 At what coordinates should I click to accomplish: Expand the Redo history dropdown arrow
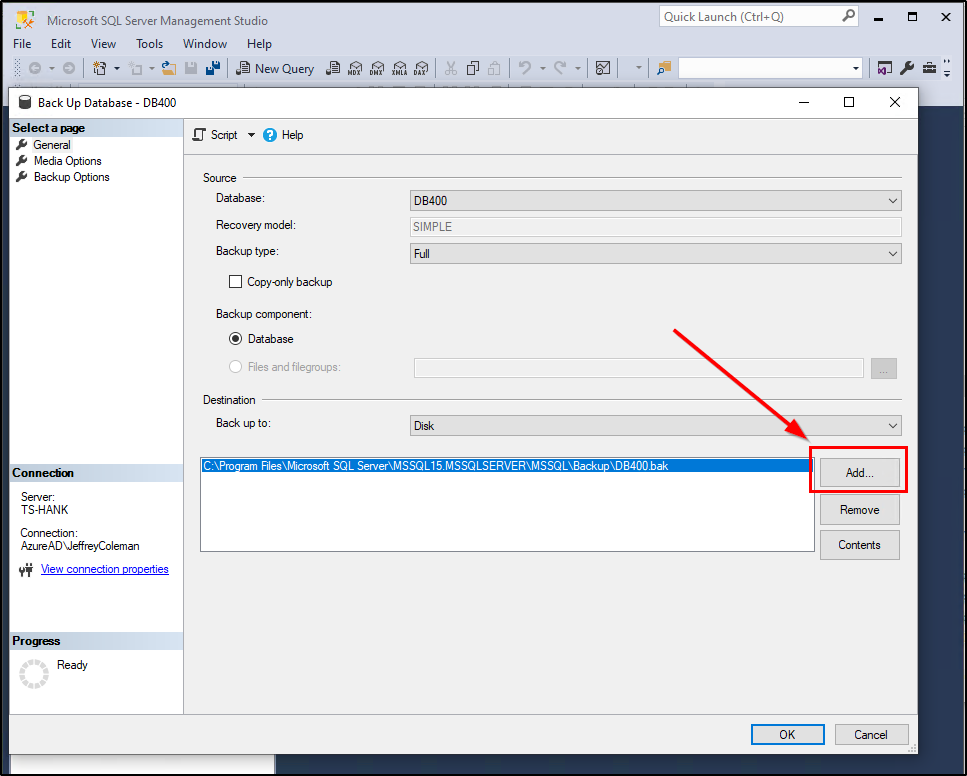pos(578,68)
